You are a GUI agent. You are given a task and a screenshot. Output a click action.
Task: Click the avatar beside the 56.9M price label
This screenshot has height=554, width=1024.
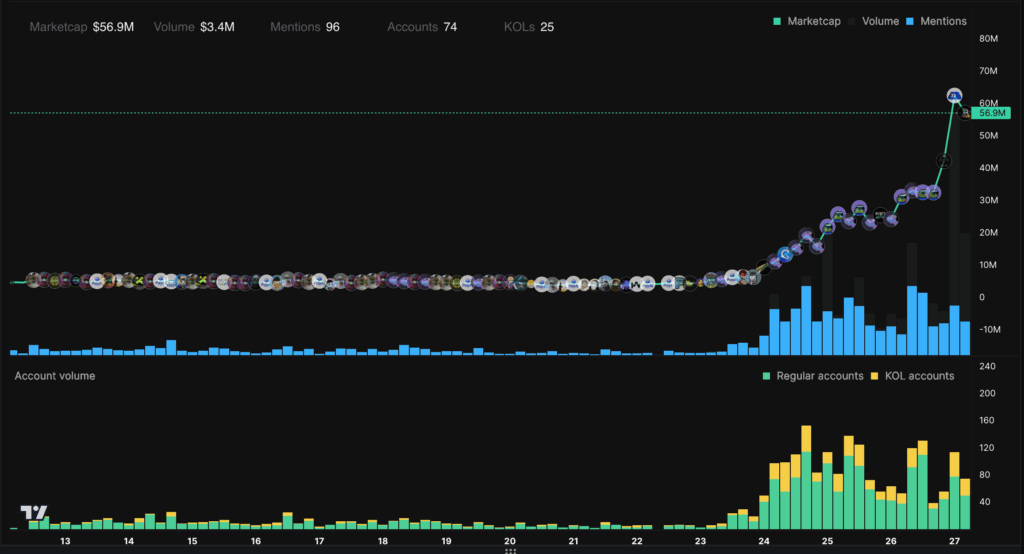pos(966,114)
